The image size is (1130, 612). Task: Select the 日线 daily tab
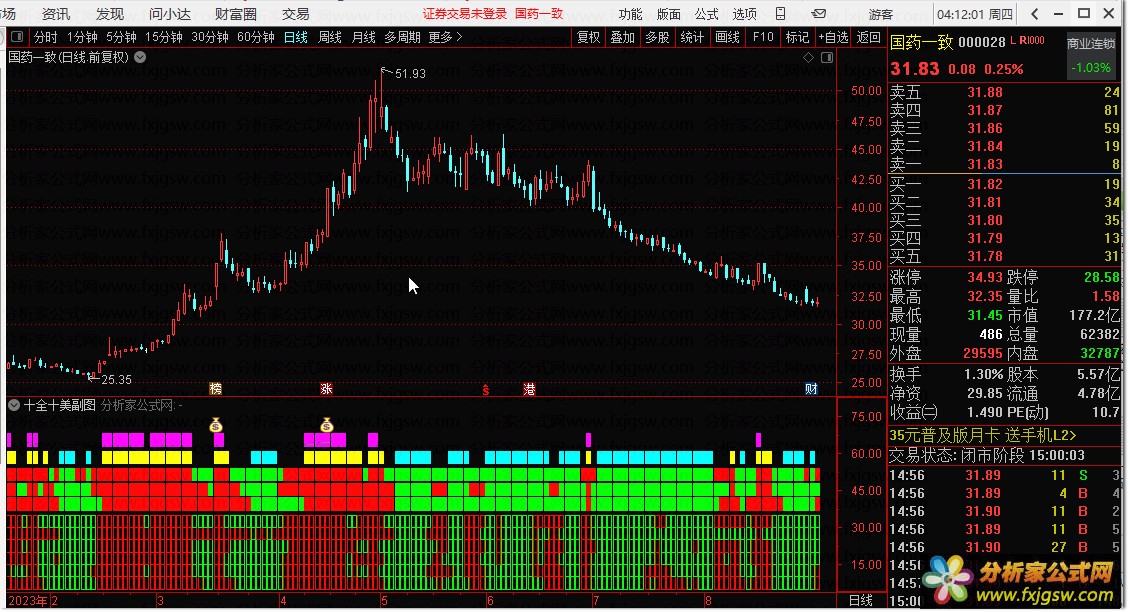tap(295, 37)
